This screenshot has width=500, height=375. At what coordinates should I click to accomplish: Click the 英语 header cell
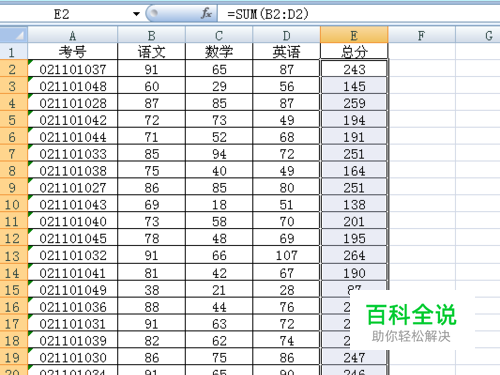click(x=287, y=52)
